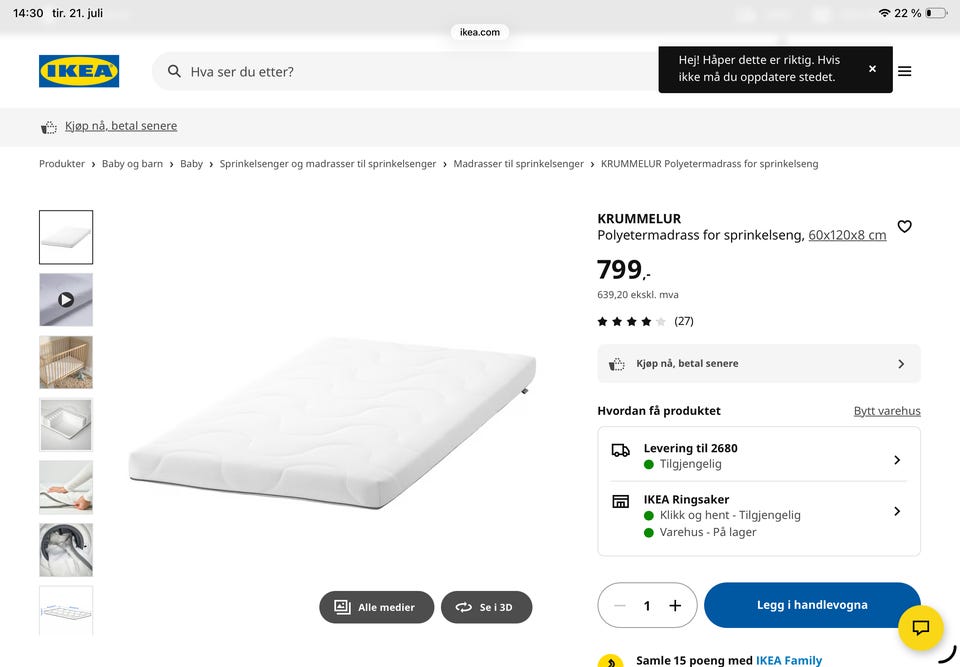Go to Baby og barn breadcrumb

[132, 164]
